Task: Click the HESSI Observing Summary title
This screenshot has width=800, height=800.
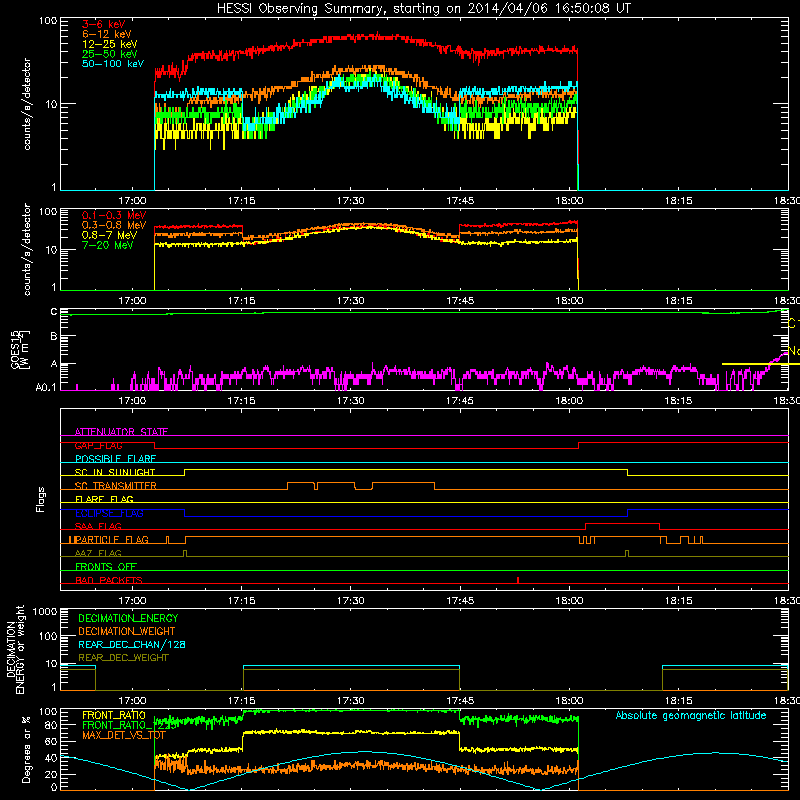Action: pos(424,8)
